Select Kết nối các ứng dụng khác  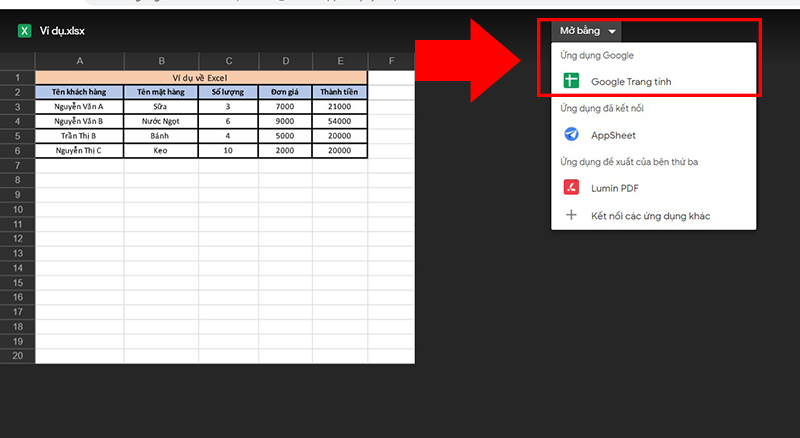coord(654,215)
